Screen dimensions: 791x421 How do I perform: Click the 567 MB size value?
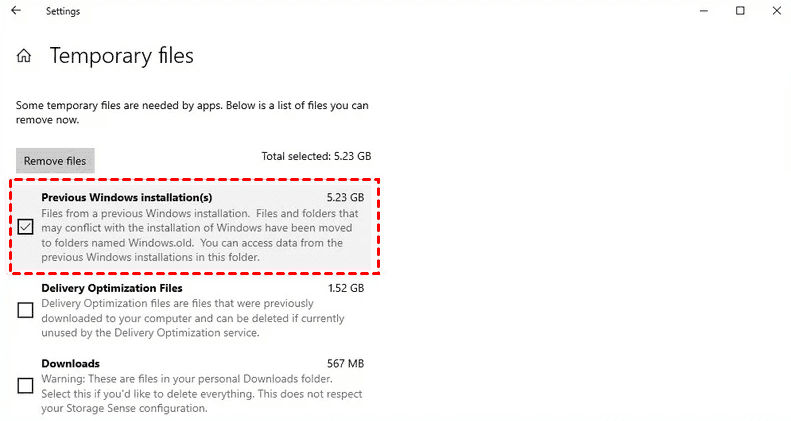click(x=345, y=363)
